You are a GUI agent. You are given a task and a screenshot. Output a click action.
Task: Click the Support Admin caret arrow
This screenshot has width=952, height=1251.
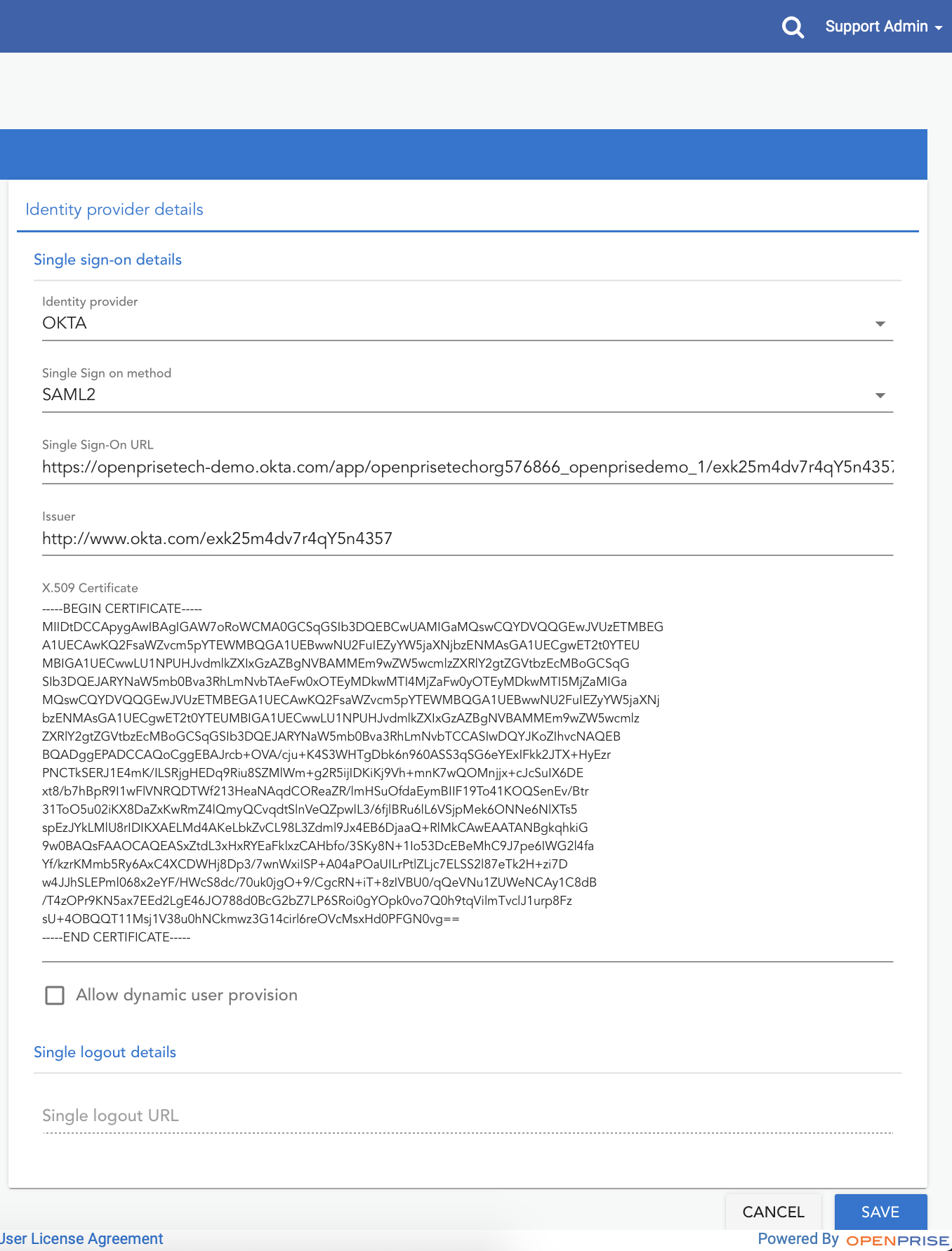pyautogui.click(x=938, y=28)
